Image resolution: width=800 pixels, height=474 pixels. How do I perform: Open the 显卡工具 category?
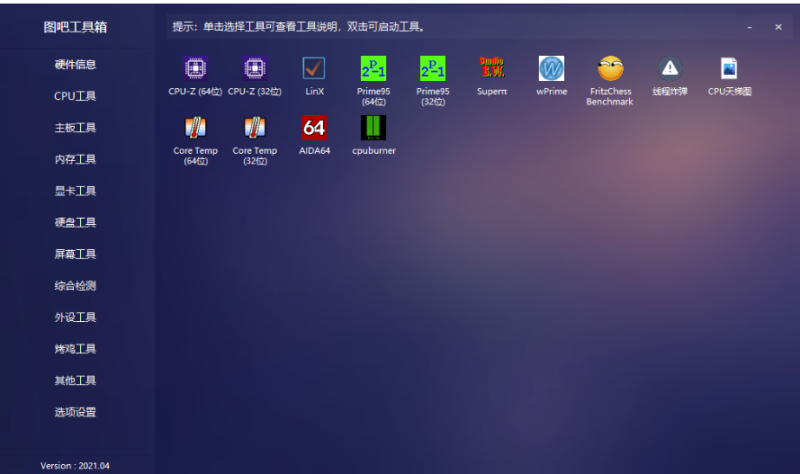(x=75, y=191)
